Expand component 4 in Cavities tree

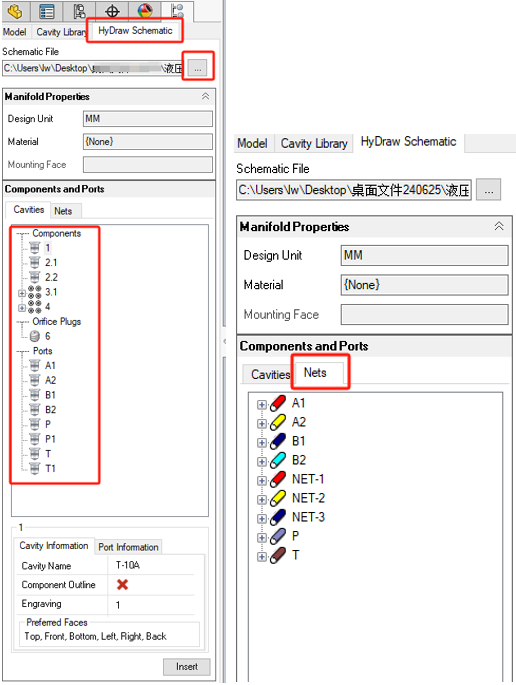coord(22,308)
